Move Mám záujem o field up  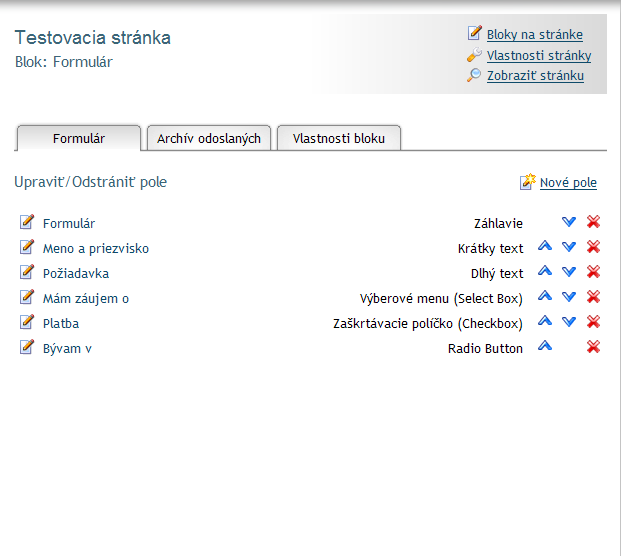point(545,296)
